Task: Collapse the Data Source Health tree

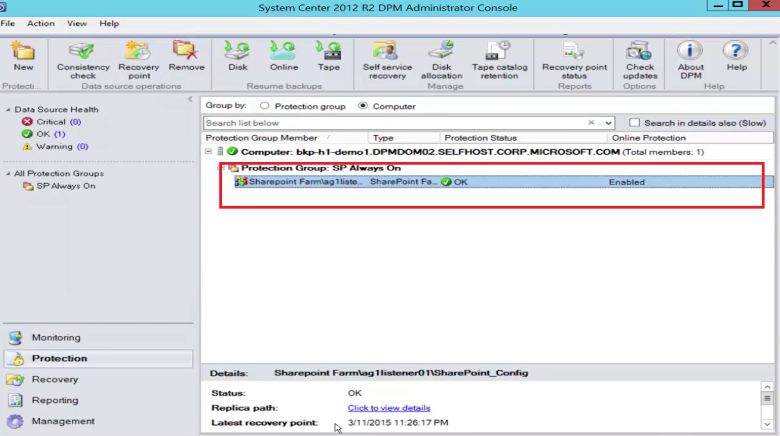Action: click(x=8, y=109)
